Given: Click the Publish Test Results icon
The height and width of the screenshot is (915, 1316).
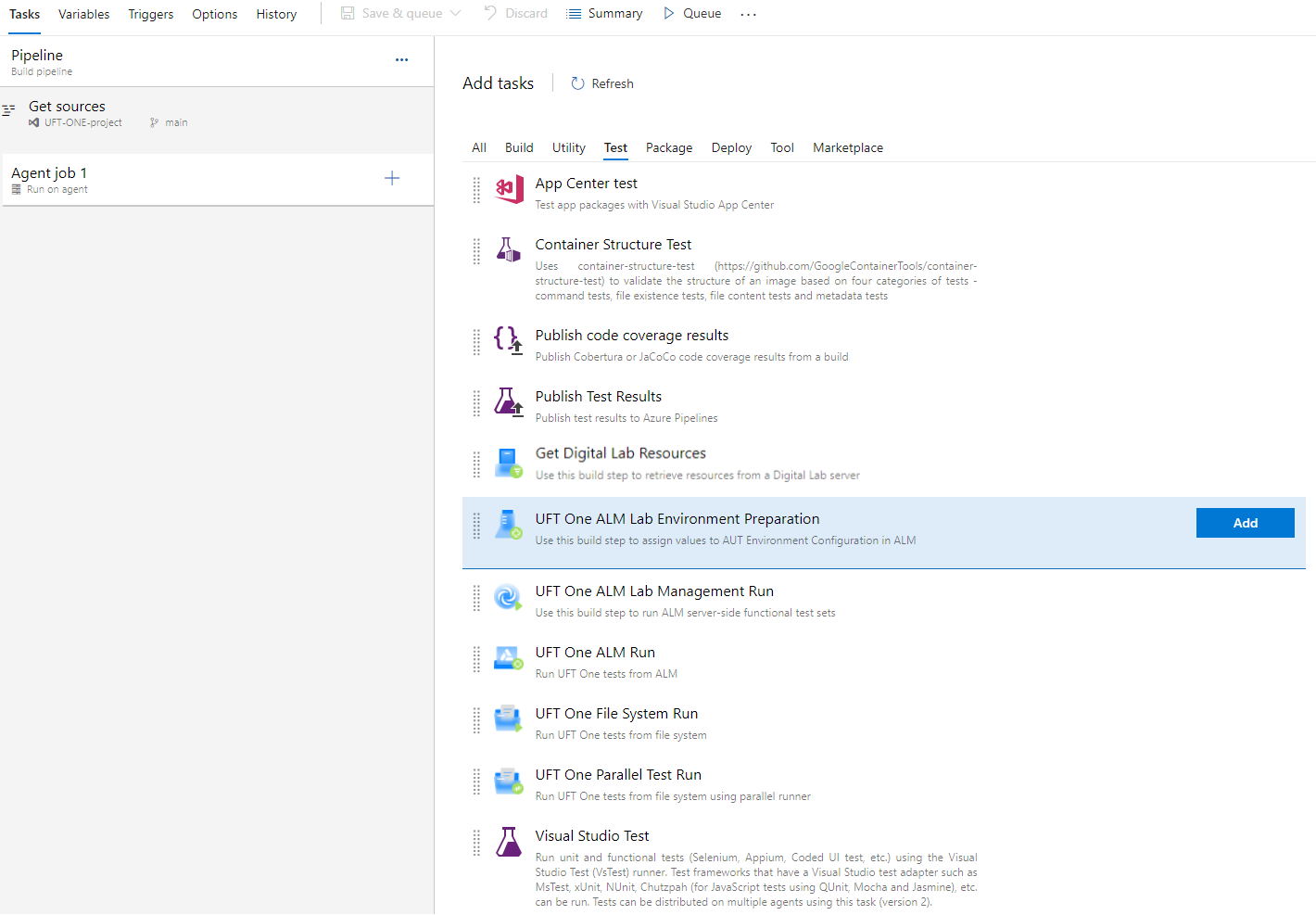Looking at the screenshot, I should [508, 401].
